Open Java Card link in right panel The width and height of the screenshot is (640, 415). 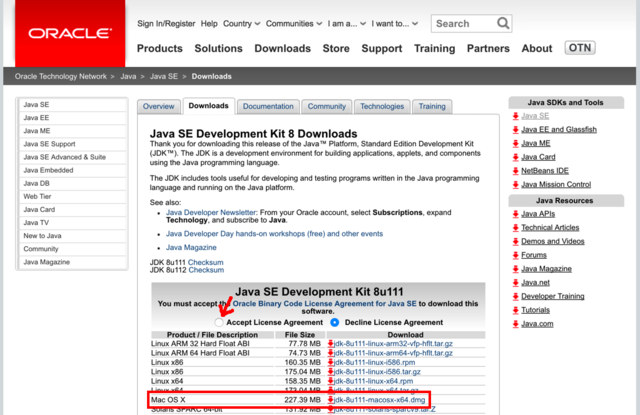coord(538,157)
